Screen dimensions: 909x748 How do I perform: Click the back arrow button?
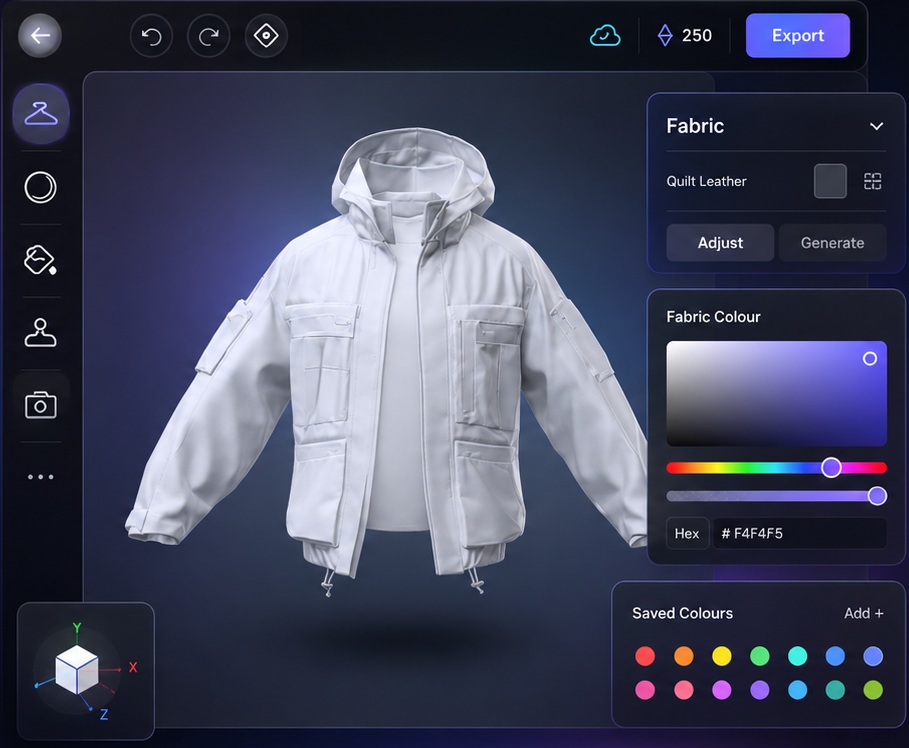click(x=40, y=36)
